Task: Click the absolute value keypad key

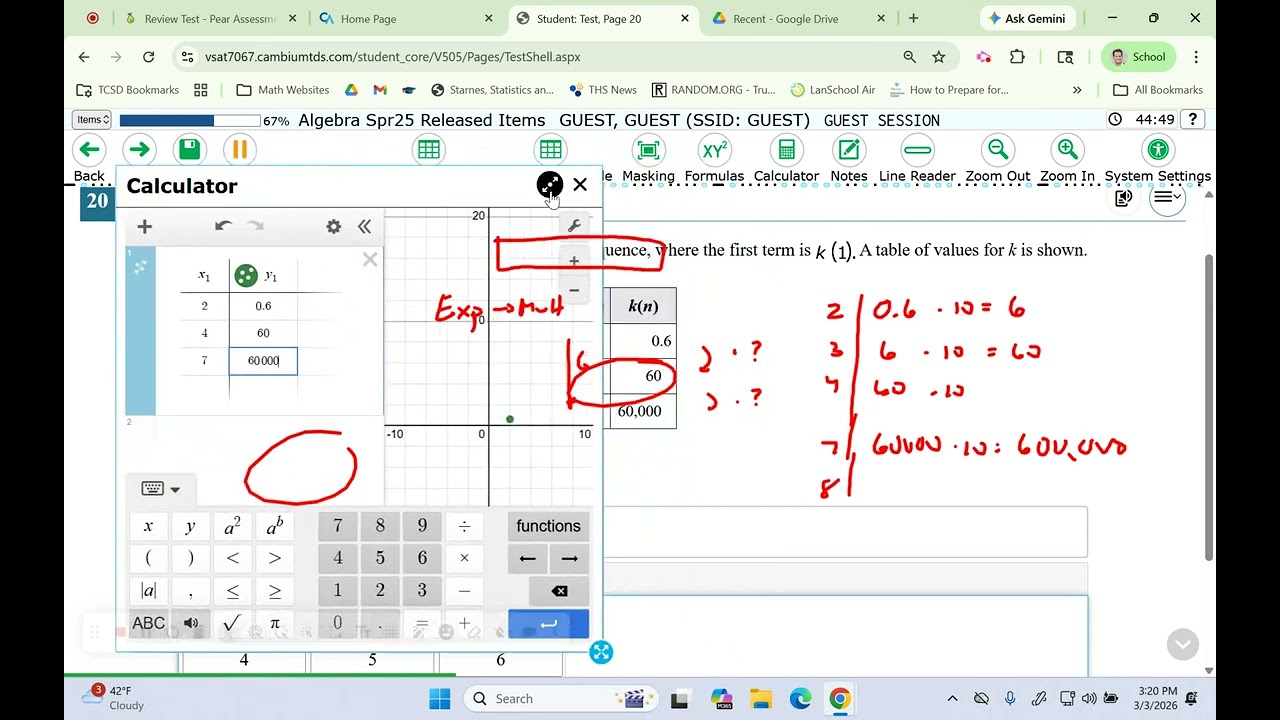Action: [x=149, y=591]
